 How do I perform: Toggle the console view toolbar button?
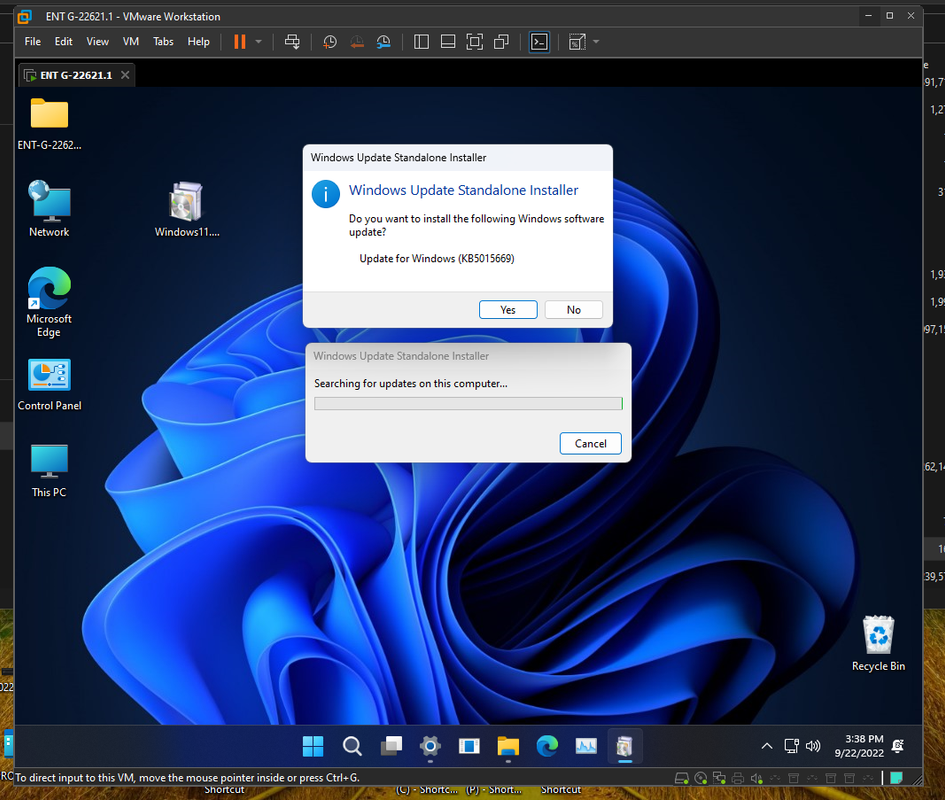point(539,42)
